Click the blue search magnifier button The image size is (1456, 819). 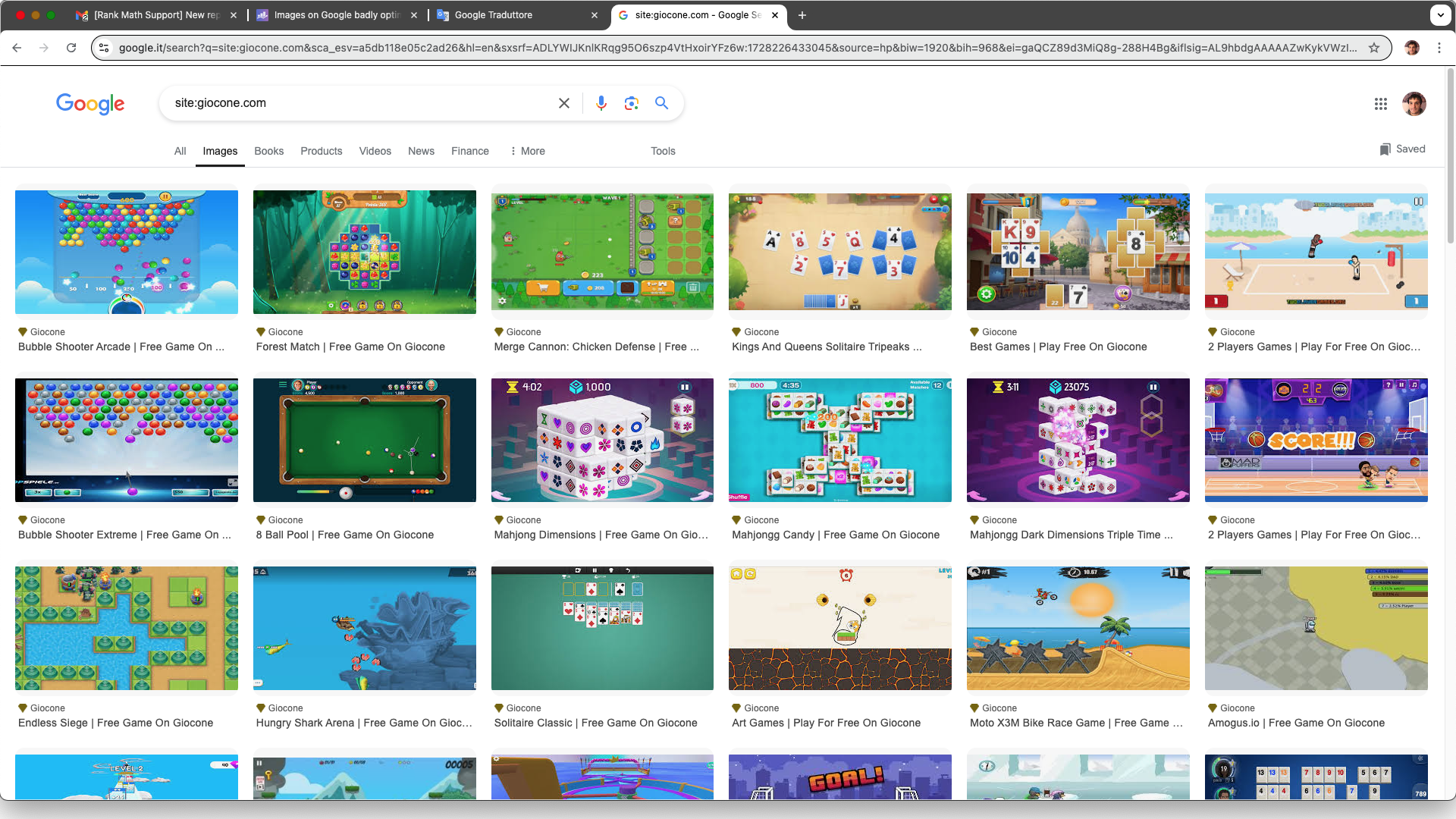point(662,103)
